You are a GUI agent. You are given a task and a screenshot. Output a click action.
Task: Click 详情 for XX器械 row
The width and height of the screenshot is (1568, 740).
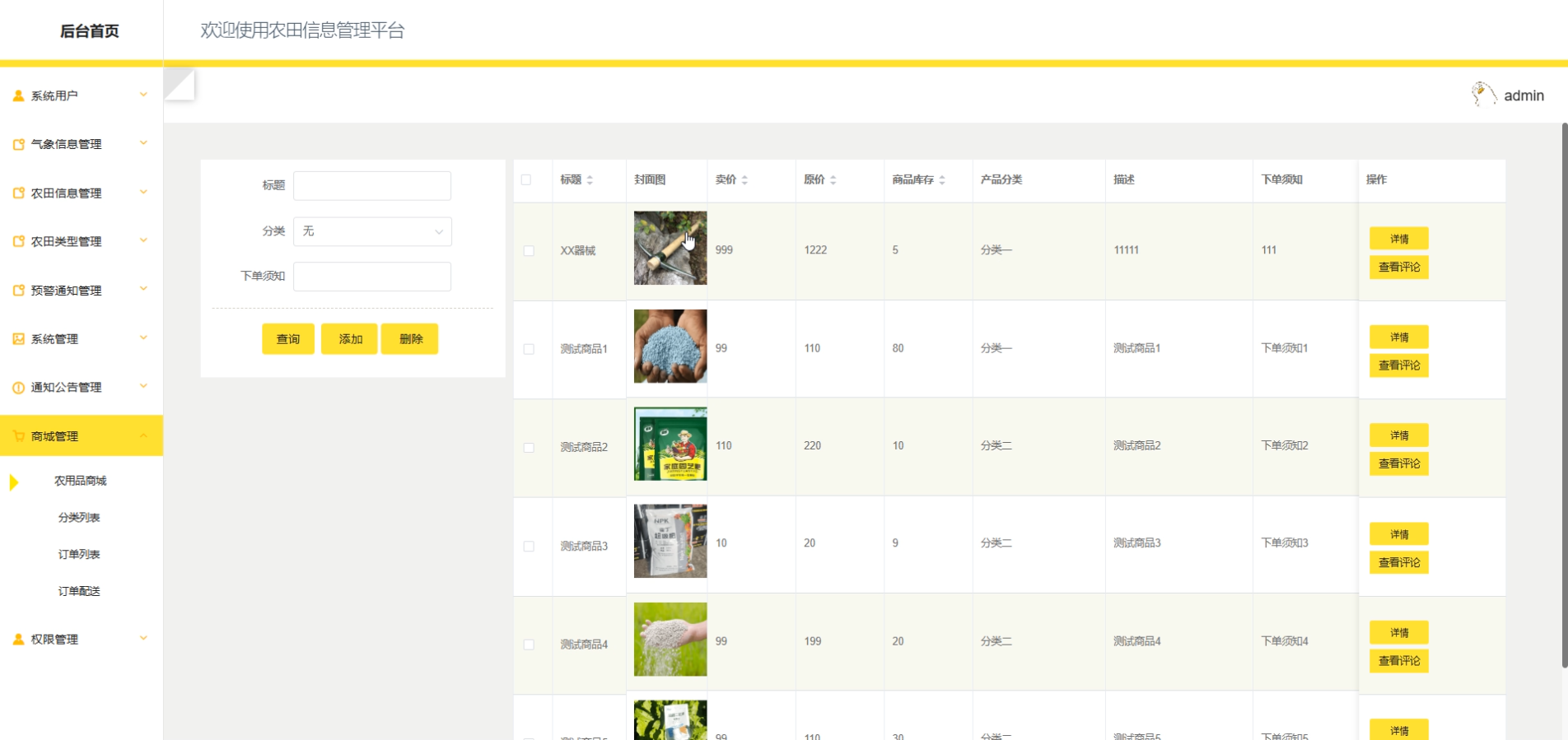1399,239
